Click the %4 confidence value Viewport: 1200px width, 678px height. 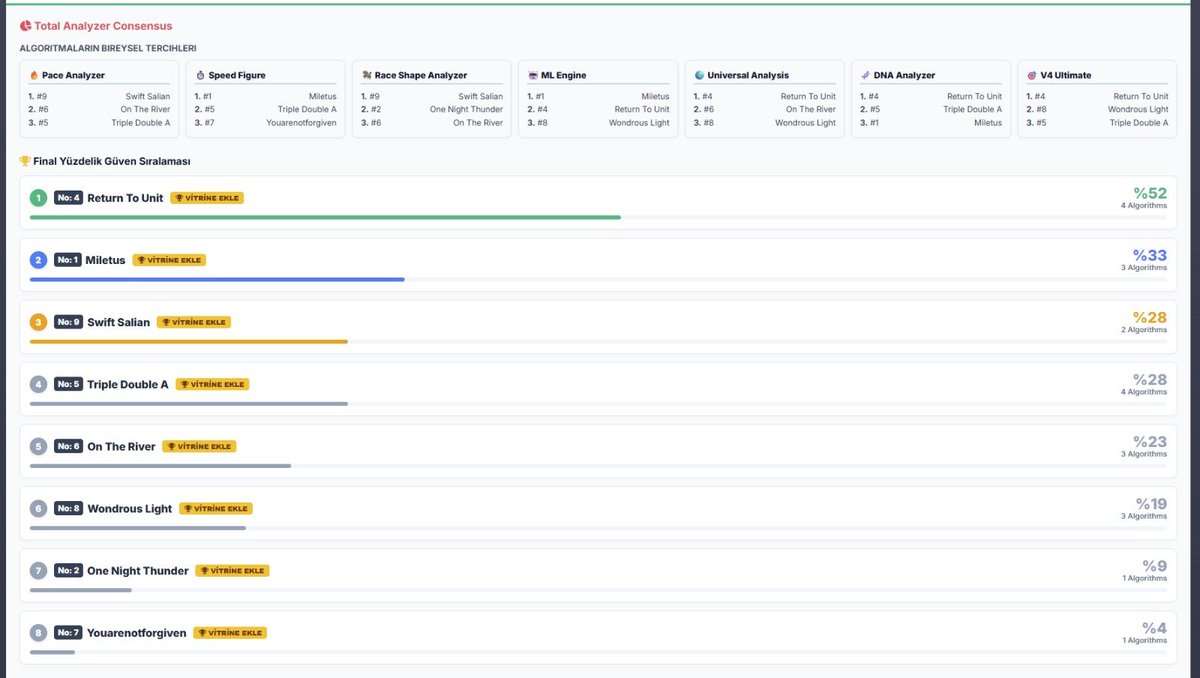1155,628
